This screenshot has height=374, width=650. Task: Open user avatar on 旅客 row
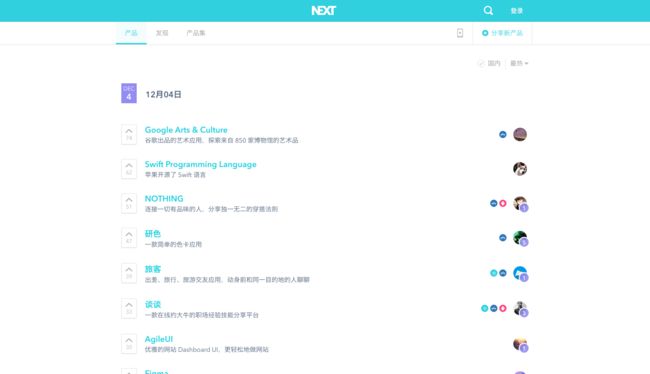(x=520, y=273)
